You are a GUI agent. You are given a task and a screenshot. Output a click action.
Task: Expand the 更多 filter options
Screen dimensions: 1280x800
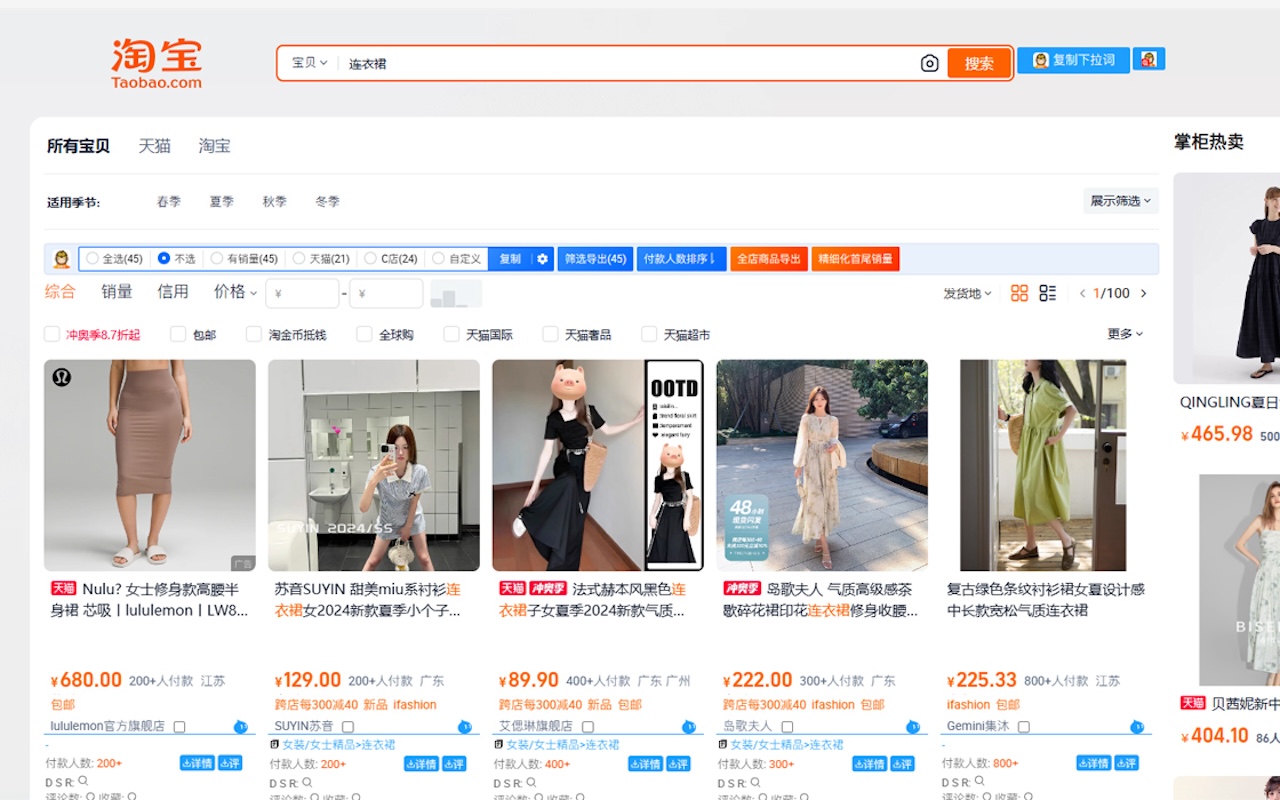pos(1122,333)
